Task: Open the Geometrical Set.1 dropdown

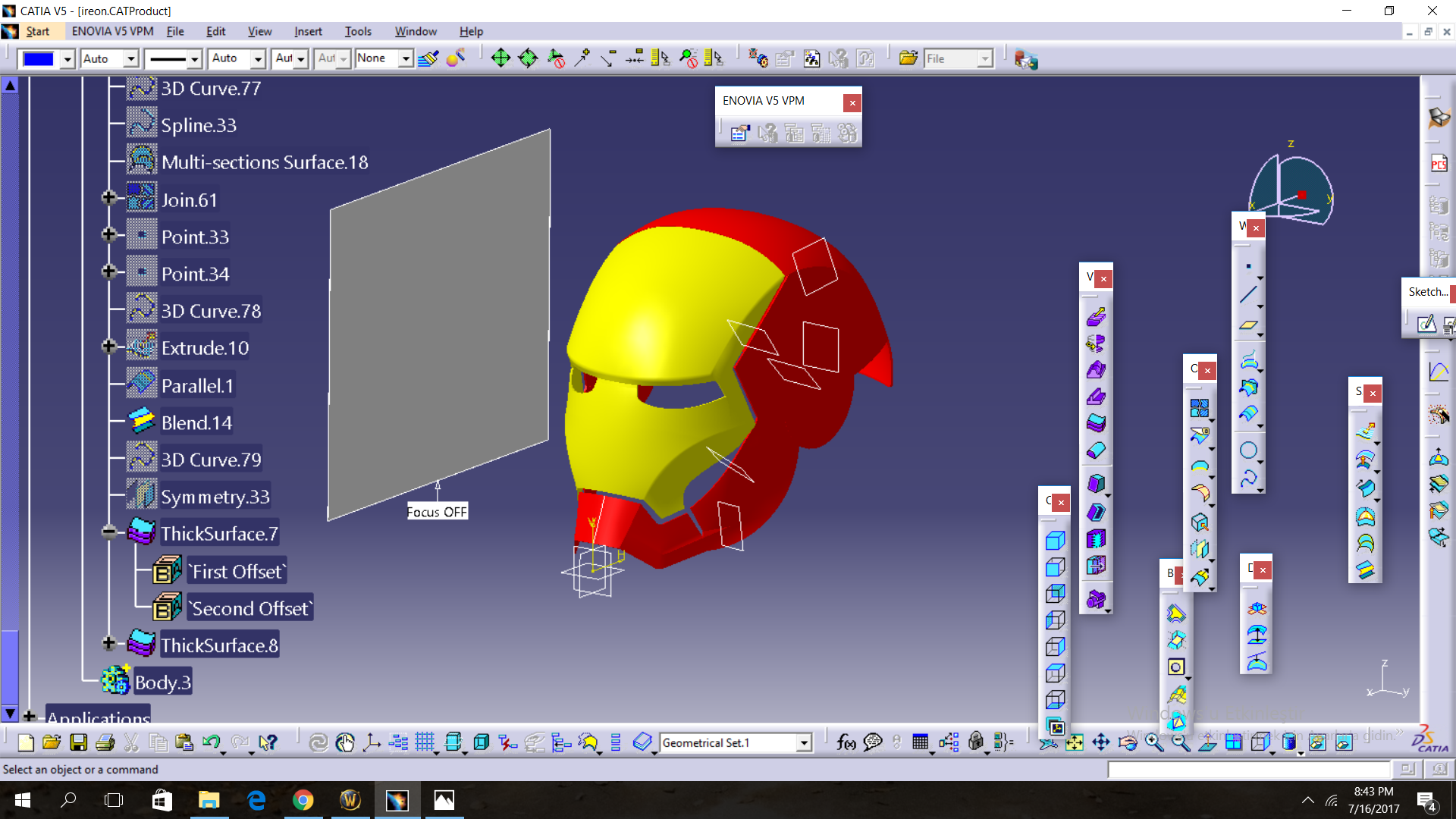Action: click(x=804, y=743)
